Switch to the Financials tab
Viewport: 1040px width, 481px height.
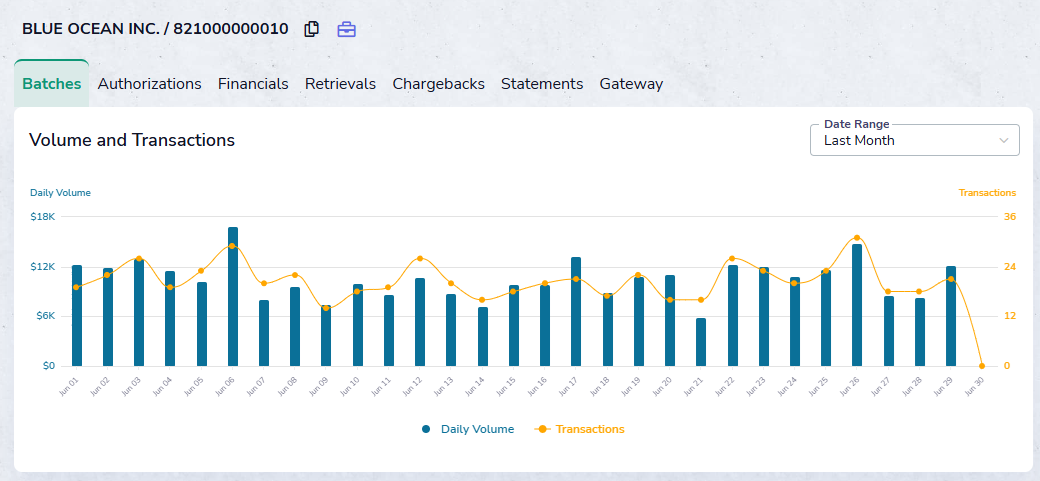point(253,84)
